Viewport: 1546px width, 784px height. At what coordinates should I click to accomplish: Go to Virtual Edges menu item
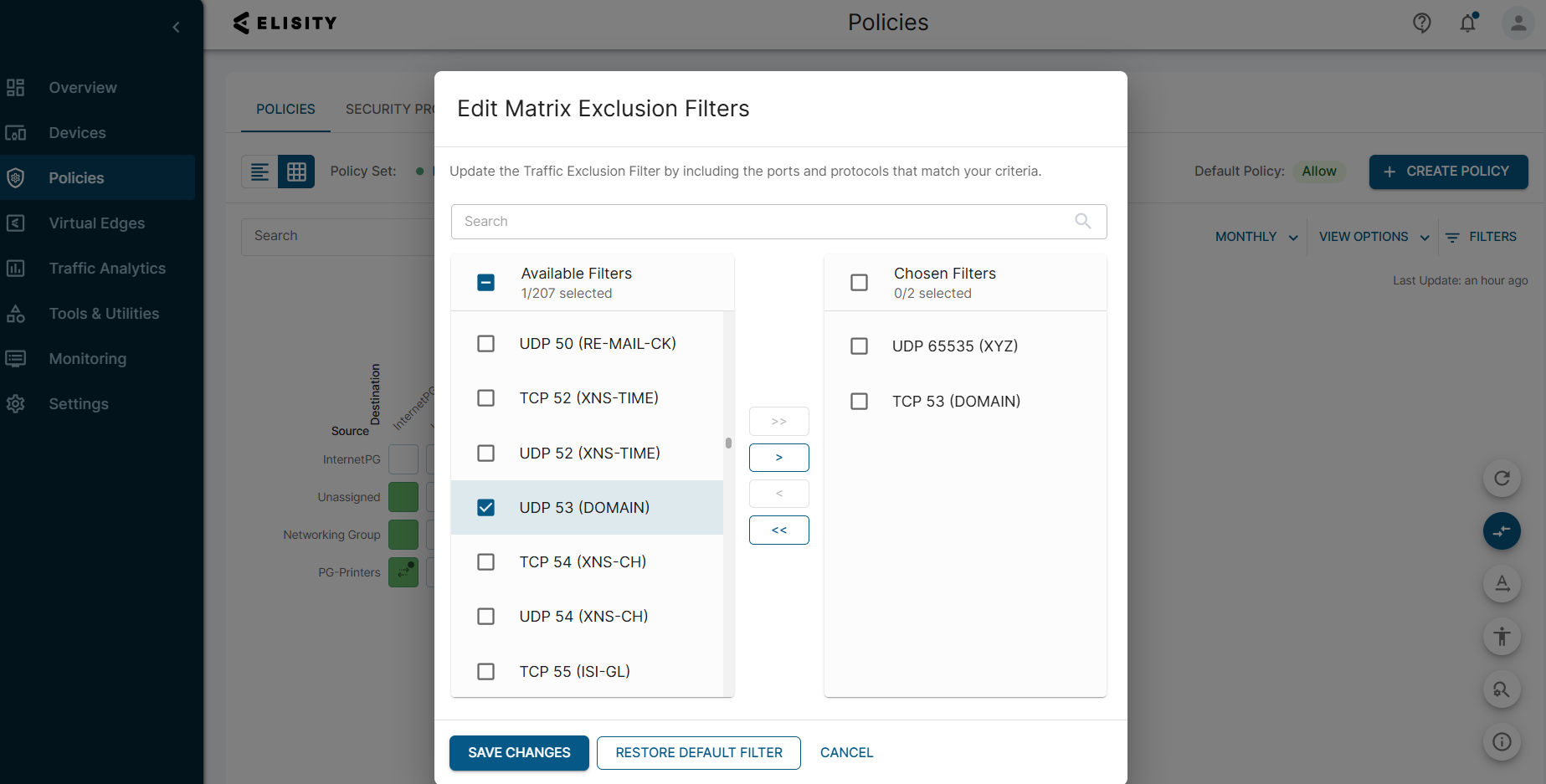coord(96,223)
